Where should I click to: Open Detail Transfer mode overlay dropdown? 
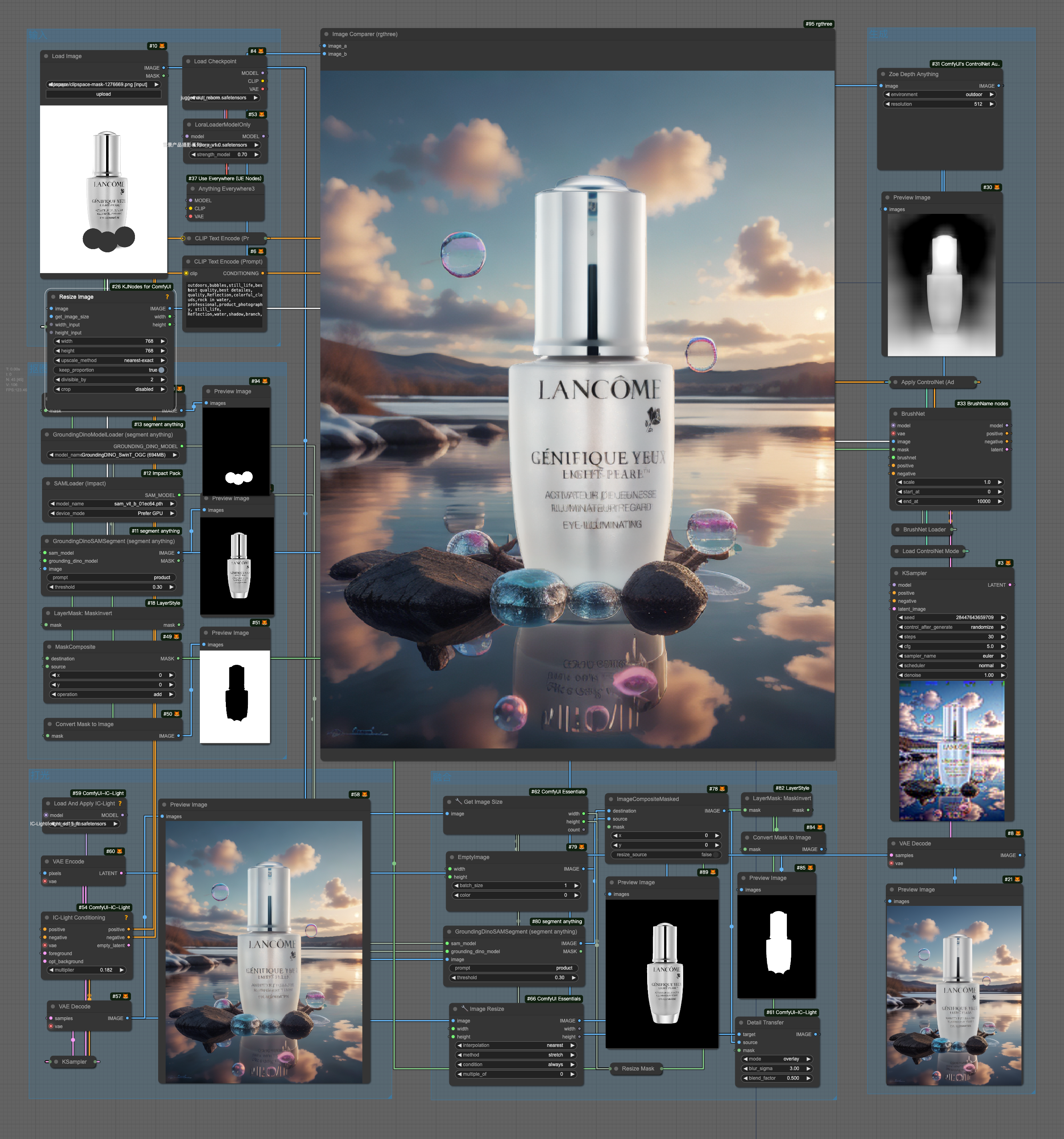pyautogui.click(x=777, y=1059)
